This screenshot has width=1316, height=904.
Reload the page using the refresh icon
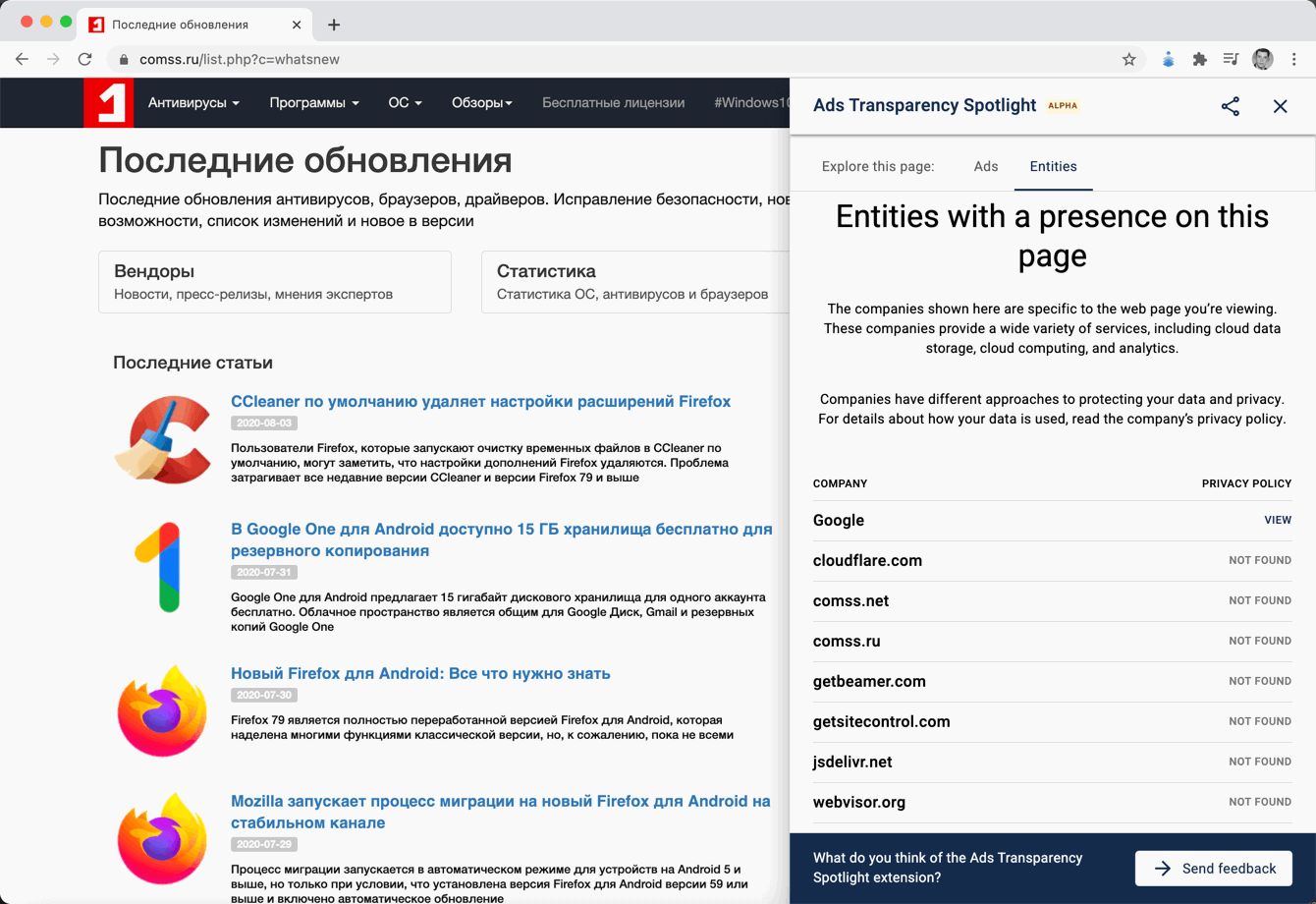[84, 59]
